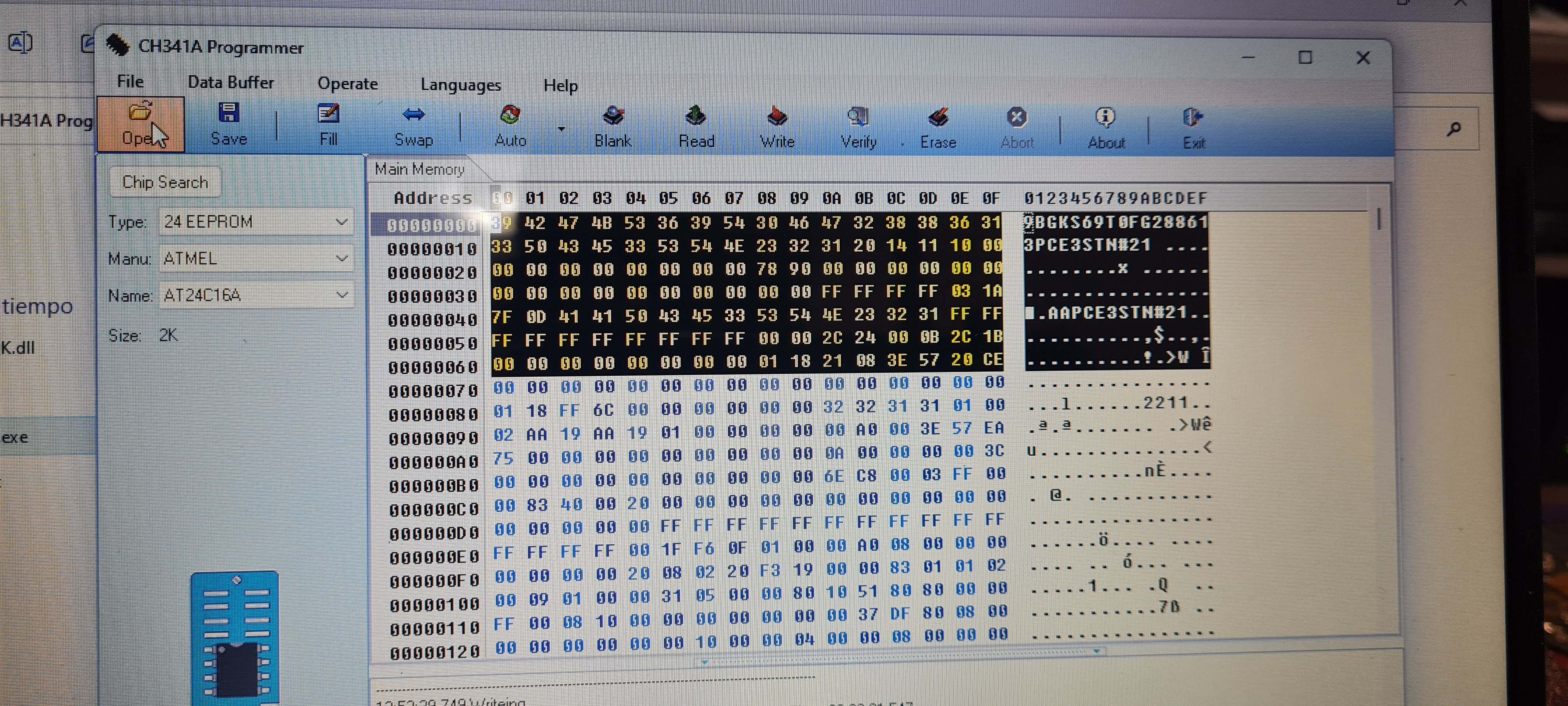Viewport: 1568px width, 706px height.
Task: Expand the Name AT24C16A dropdown
Action: pos(341,295)
